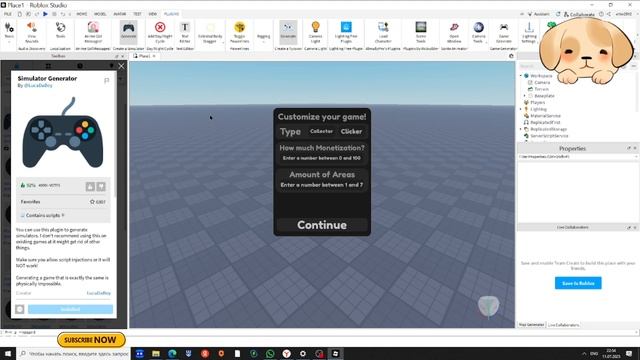Click the Toggle PresentHints icon
The image size is (640, 360).
(240, 27)
